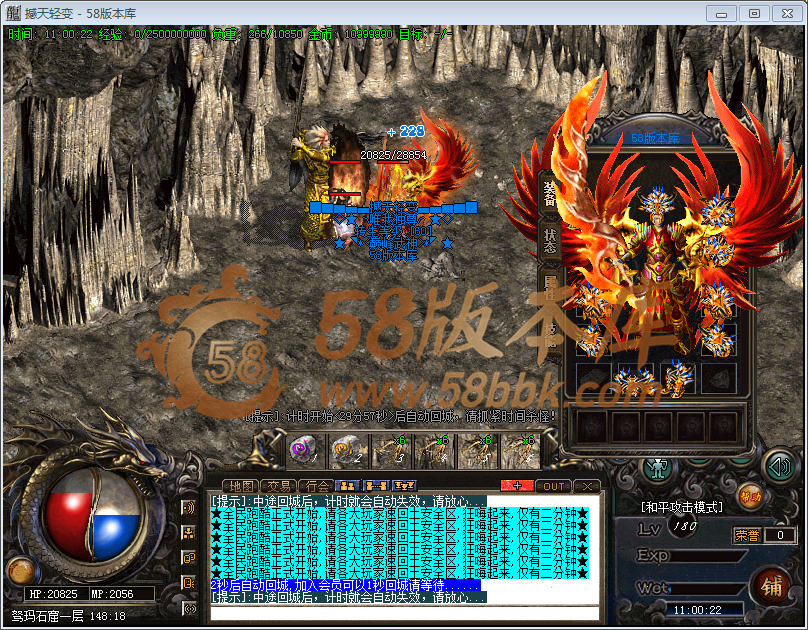Toggle the top chat channel icon (sound waves)

tap(189, 508)
